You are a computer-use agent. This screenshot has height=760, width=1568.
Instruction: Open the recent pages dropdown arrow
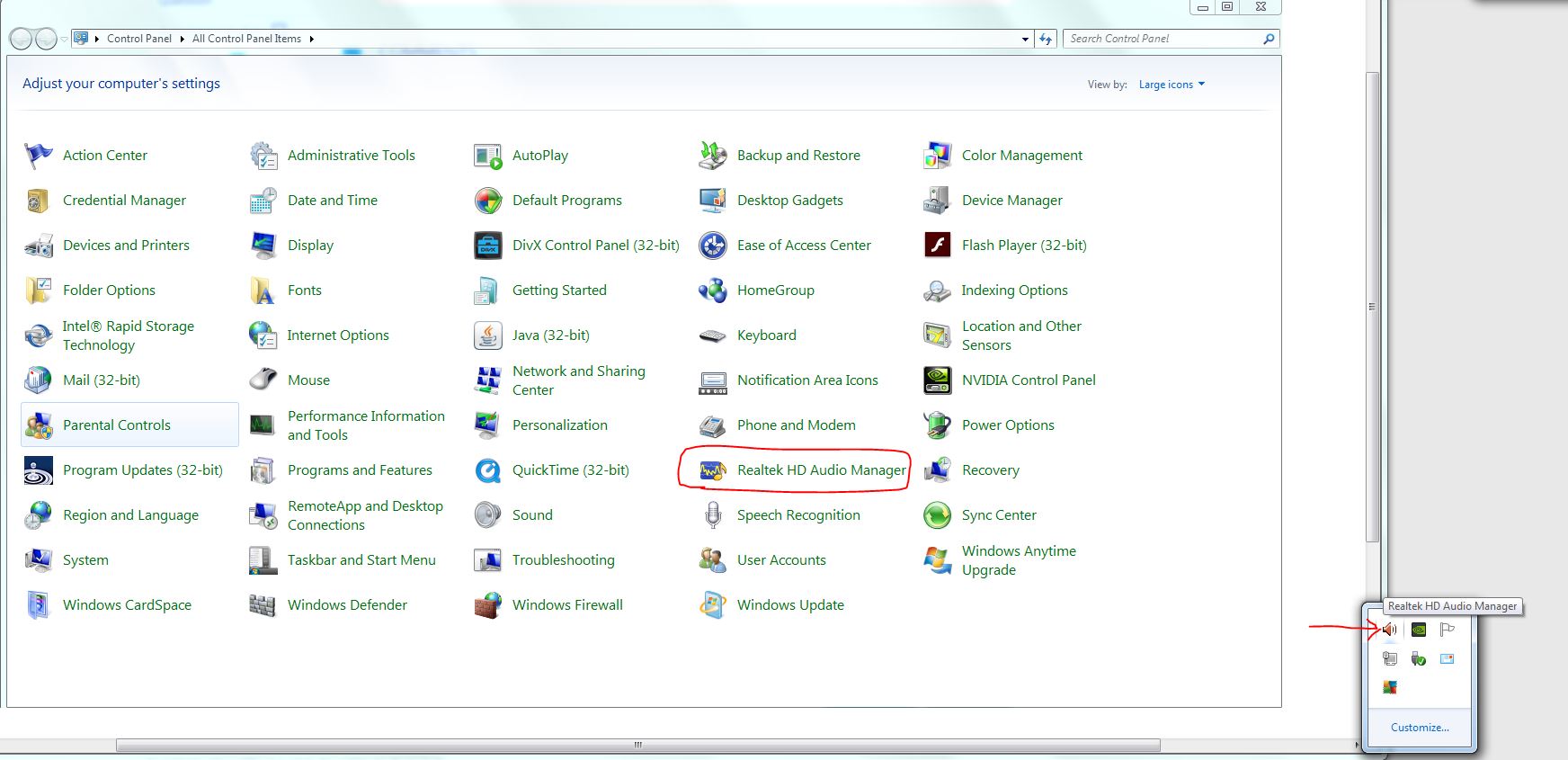64,39
